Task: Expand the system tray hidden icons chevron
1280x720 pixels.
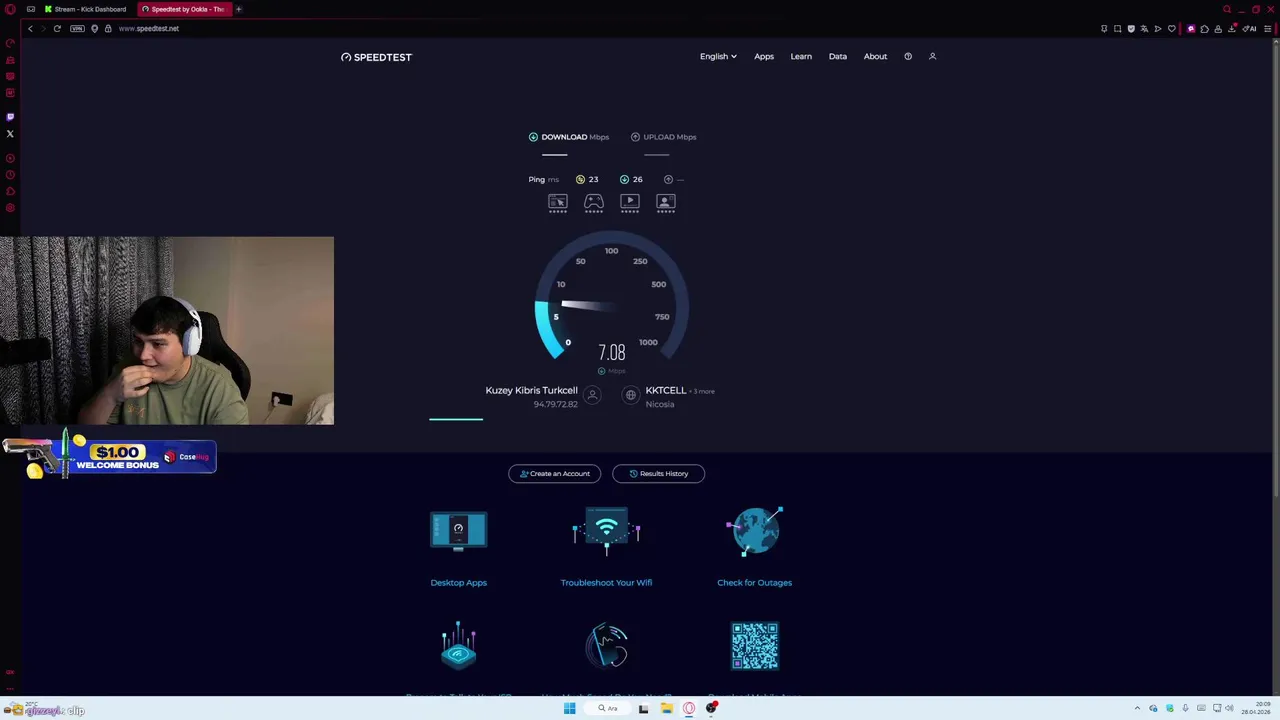Action: [1137, 709]
